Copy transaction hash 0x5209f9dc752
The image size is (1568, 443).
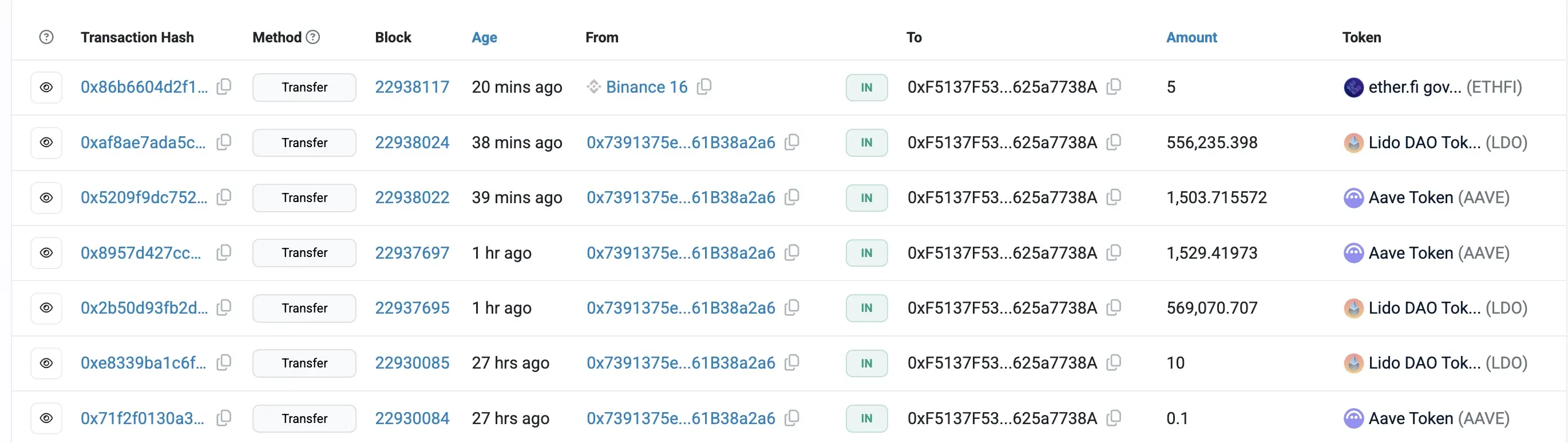224,197
